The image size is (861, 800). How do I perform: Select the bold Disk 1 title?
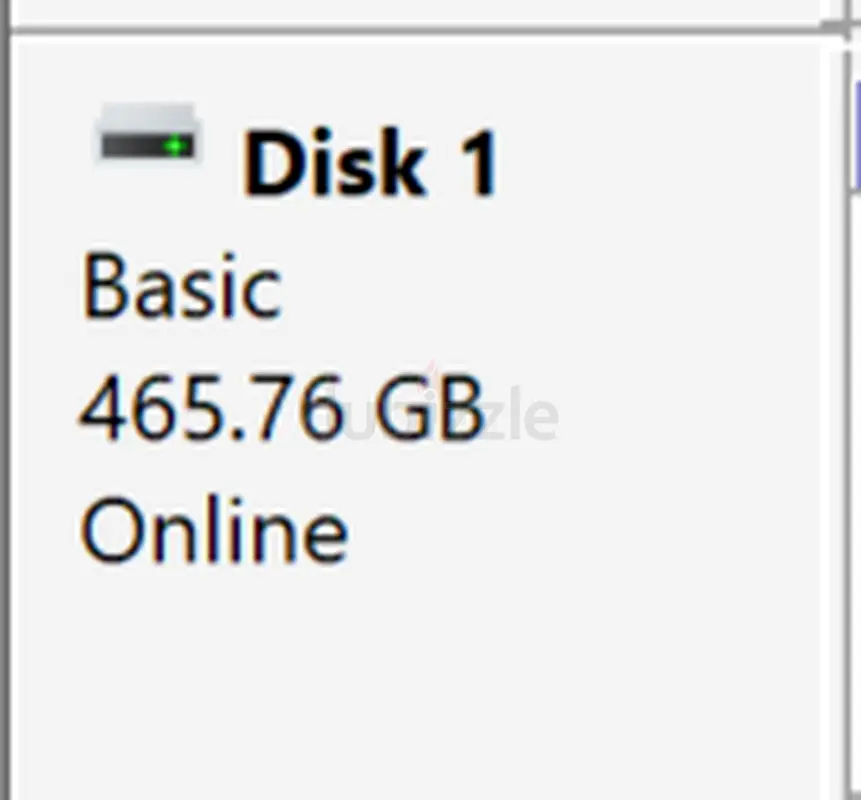click(370, 165)
